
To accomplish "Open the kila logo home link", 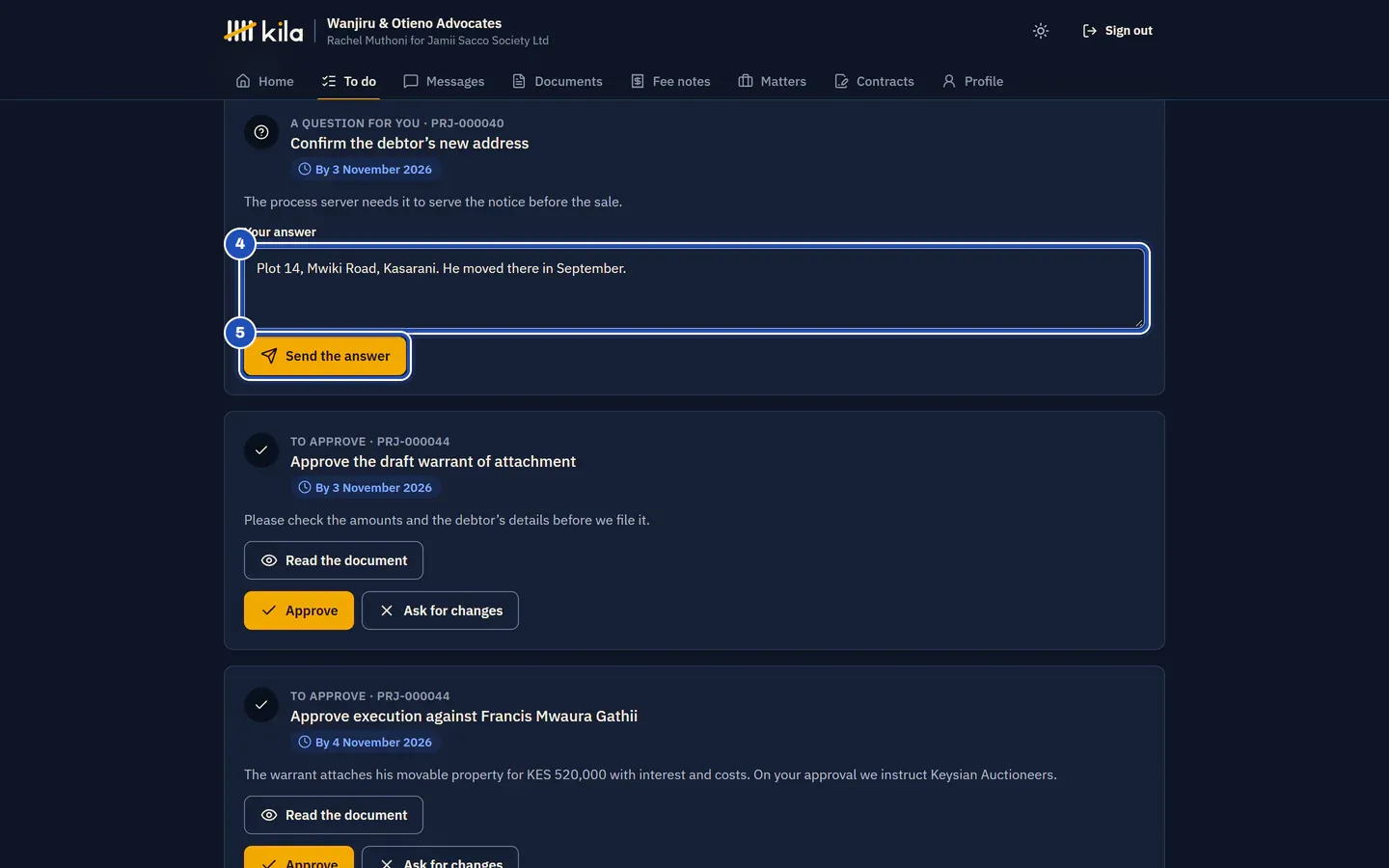I will pyautogui.click(x=263, y=31).
